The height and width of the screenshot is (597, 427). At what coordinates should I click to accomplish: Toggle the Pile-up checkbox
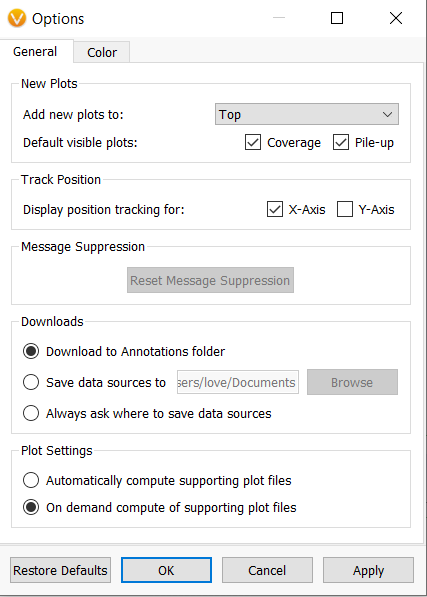click(x=341, y=142)
